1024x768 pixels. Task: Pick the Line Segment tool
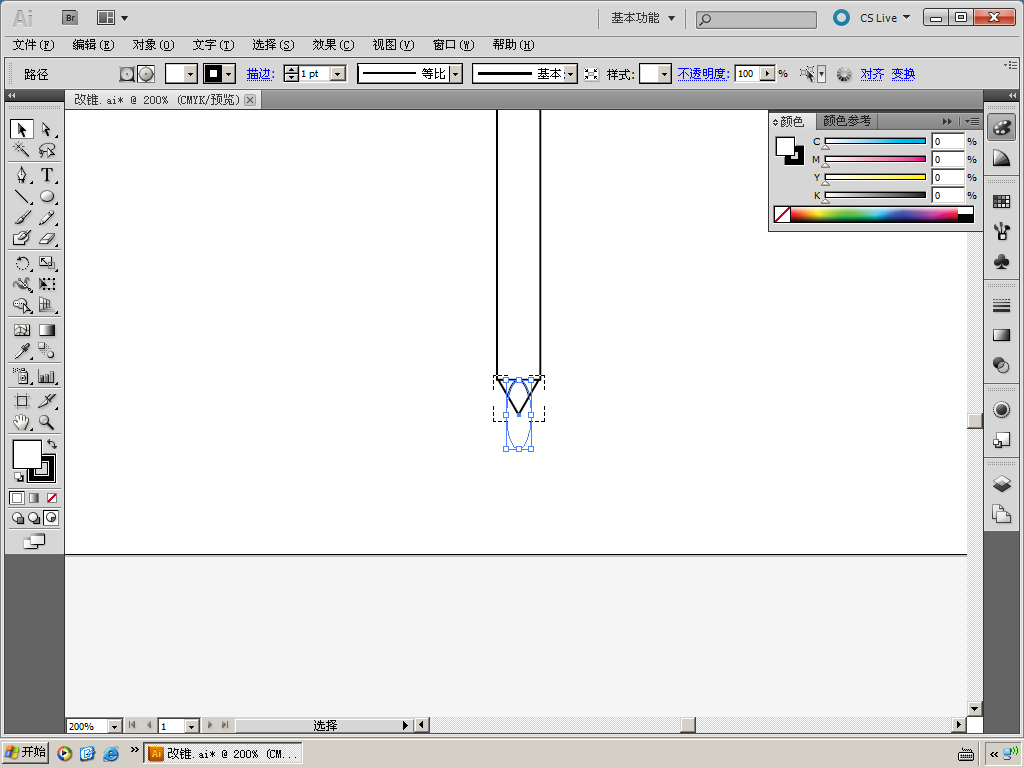coord(22,196)
